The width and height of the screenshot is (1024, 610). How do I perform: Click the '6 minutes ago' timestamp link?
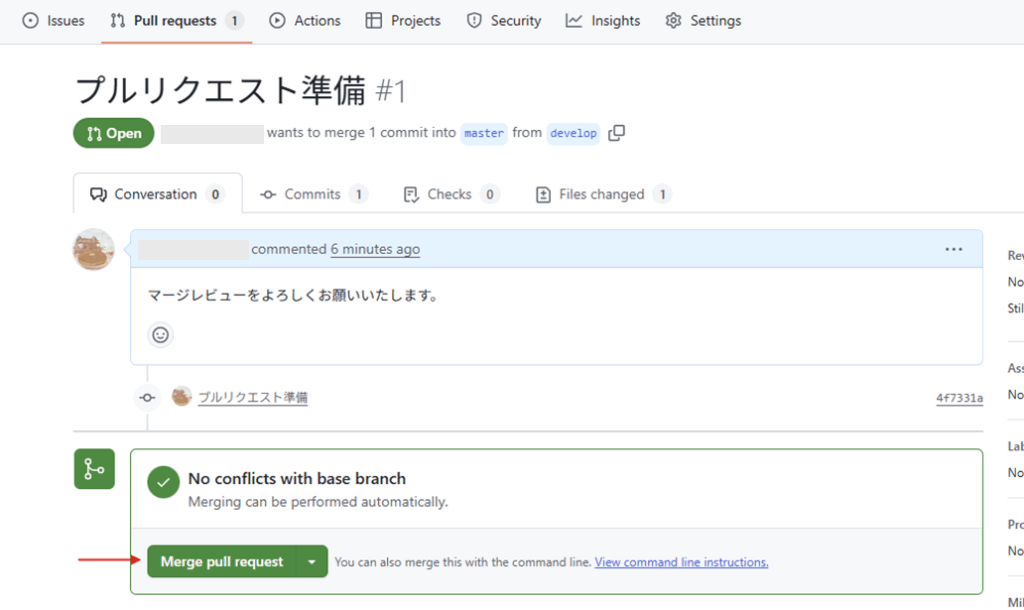pos(375,249)
